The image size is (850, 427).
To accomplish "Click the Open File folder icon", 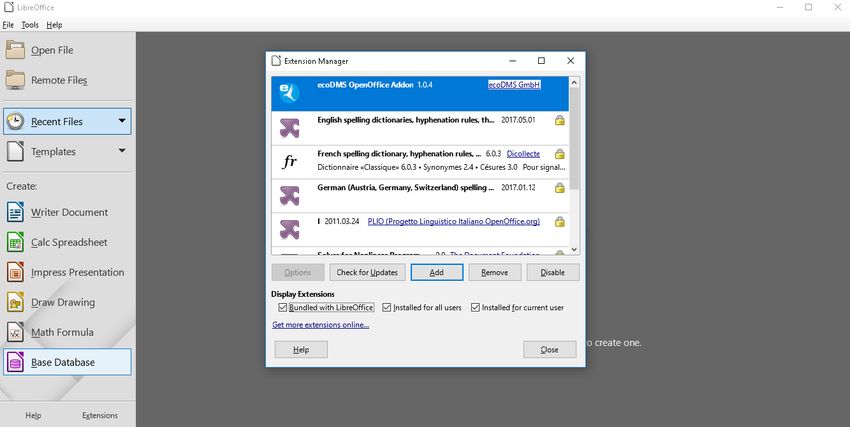I will coord(15,50).
